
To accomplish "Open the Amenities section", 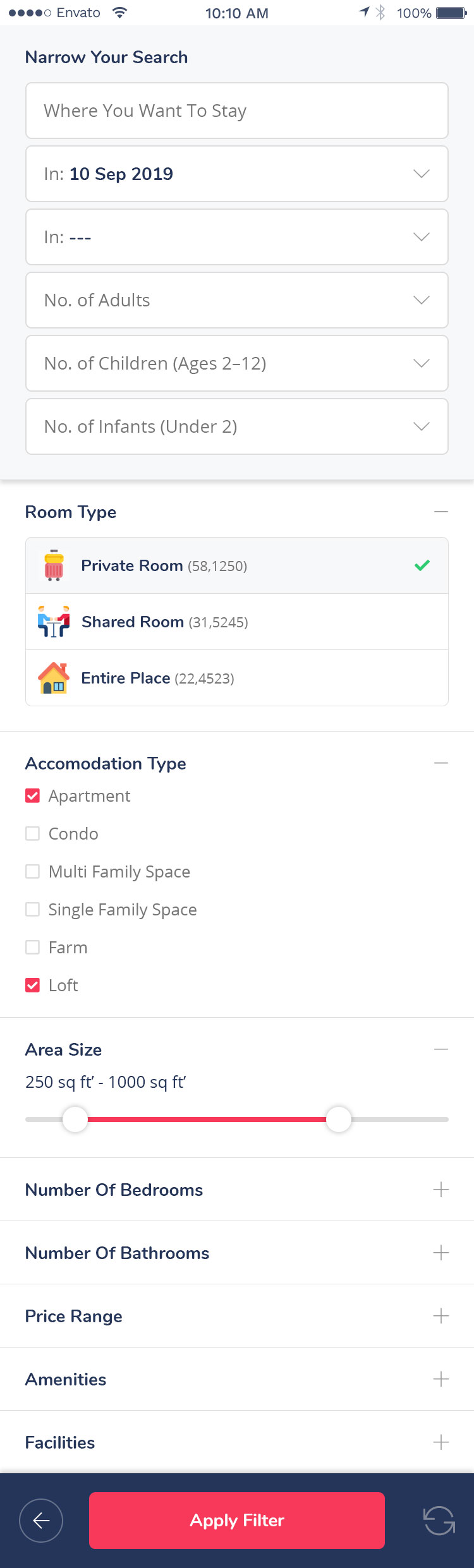I will click(x=441, y=1378).
